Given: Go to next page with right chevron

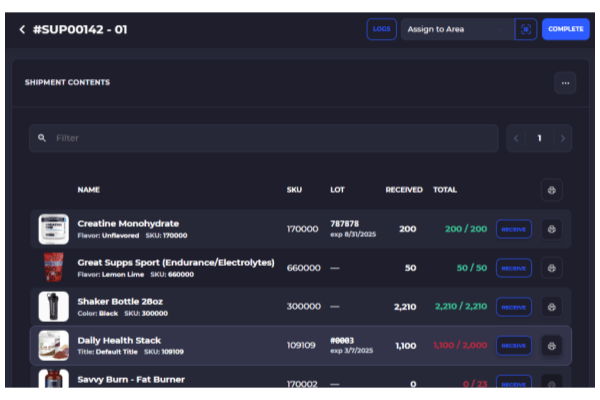Looking at the screenshot, I should [562, 138].
